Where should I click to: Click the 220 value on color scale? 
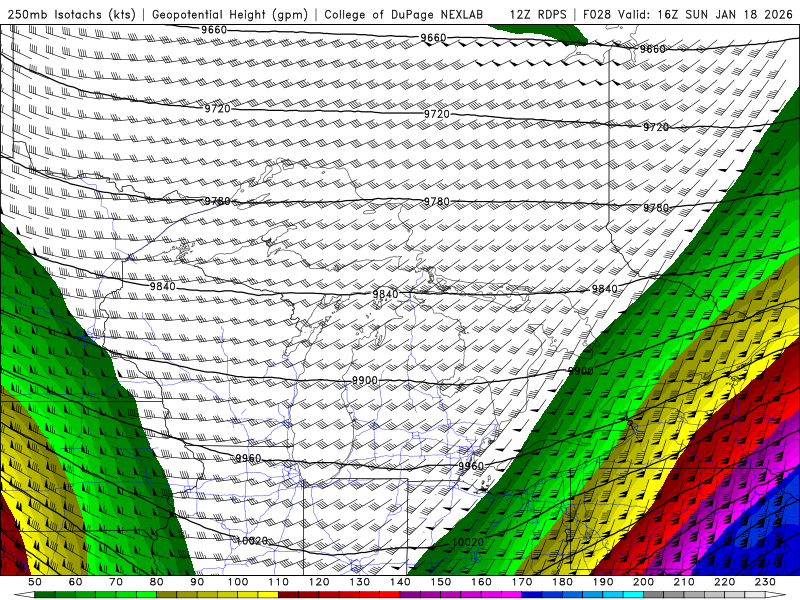(x=724, y=582)
